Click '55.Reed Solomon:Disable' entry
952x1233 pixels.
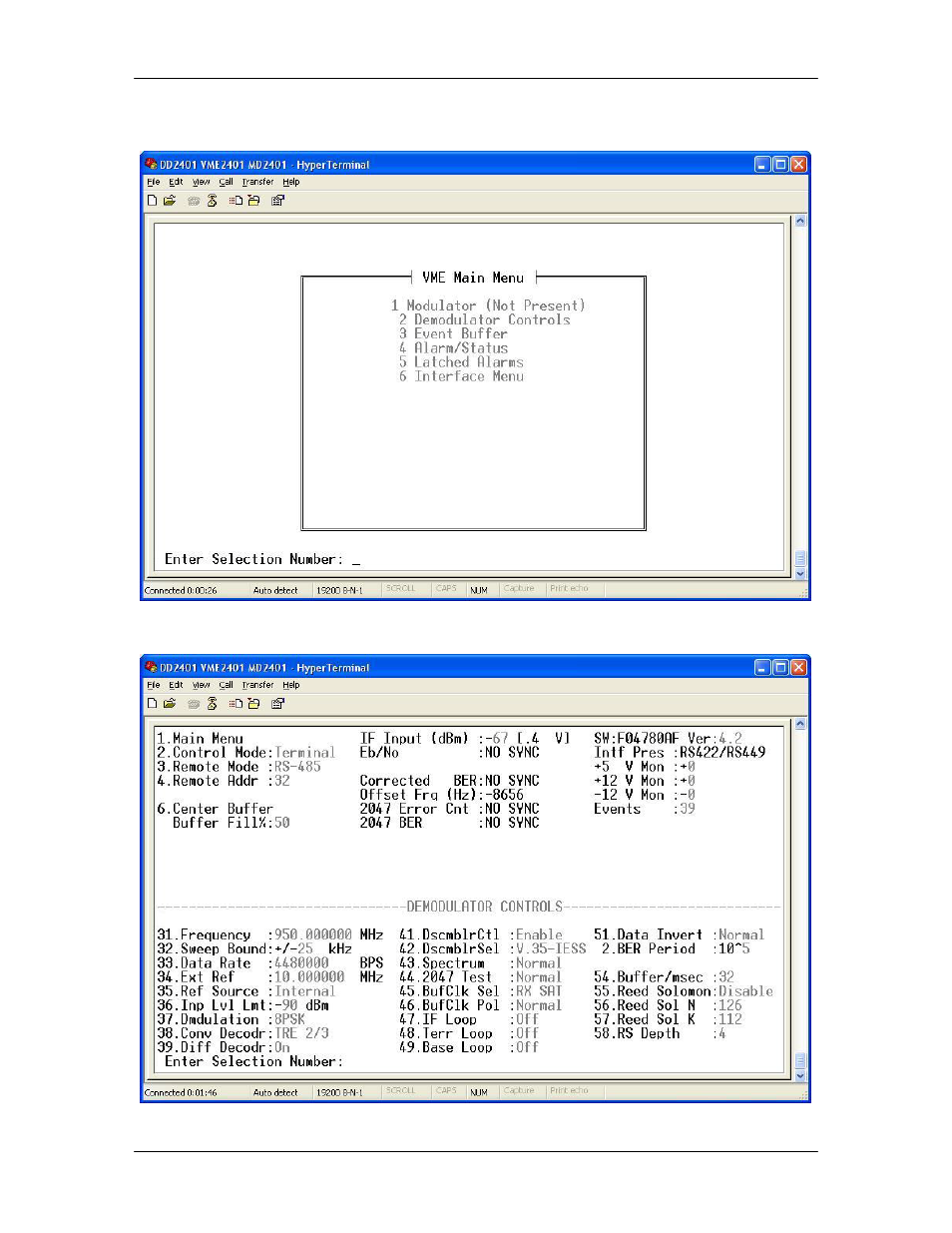[684, 990]
